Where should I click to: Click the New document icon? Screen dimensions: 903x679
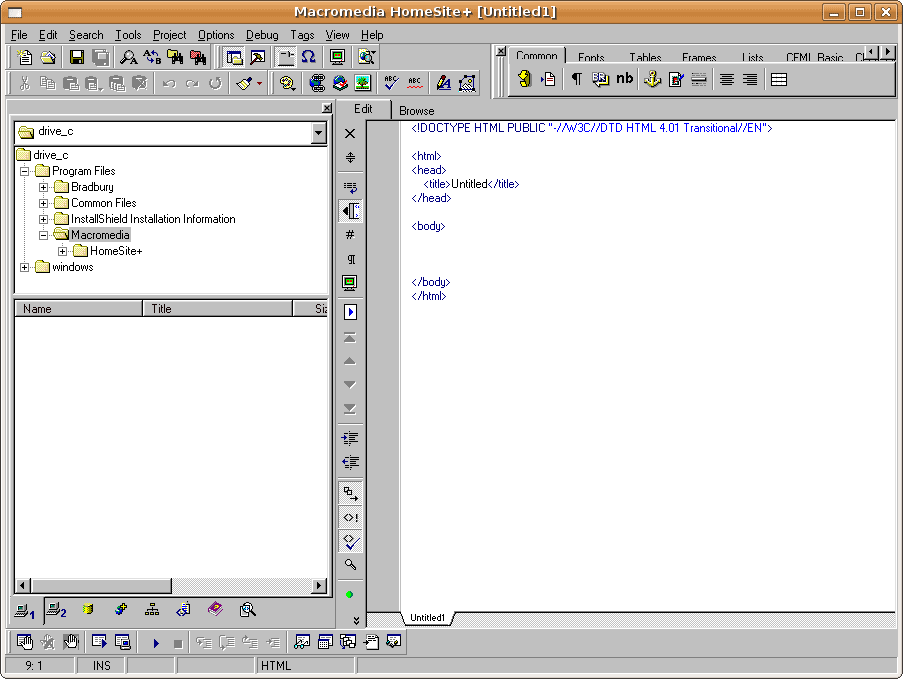click(24, 57)
